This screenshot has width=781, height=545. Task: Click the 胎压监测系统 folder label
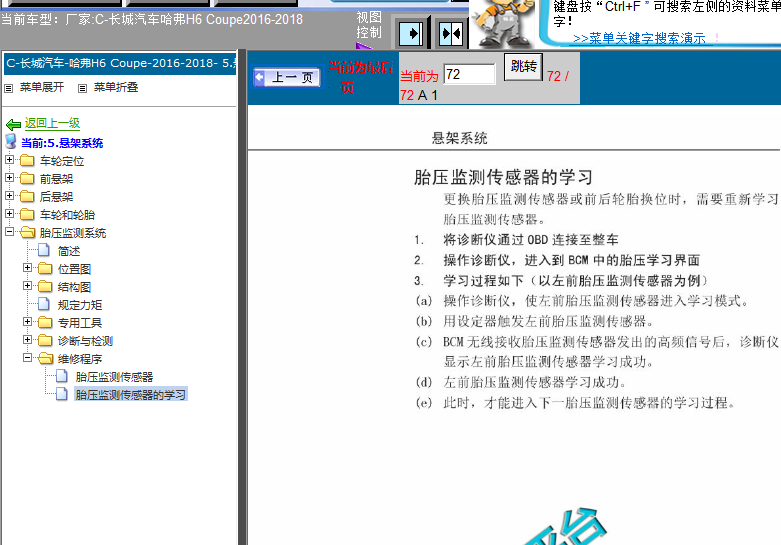(73, 233)
